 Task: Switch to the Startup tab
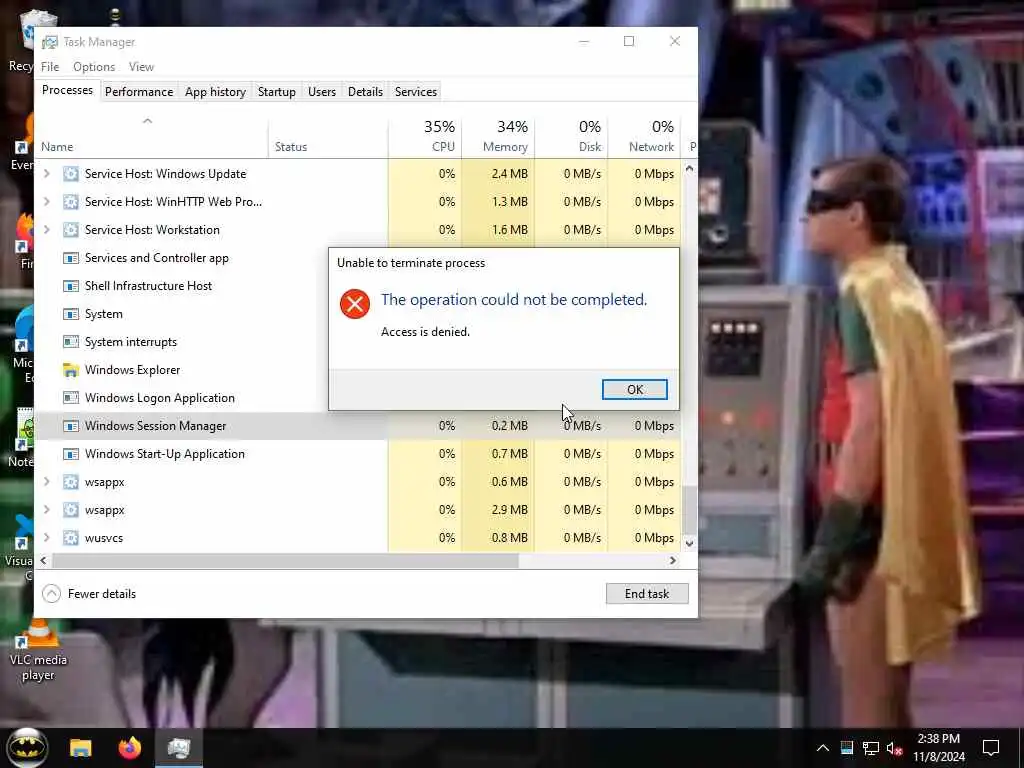[277, 91]
